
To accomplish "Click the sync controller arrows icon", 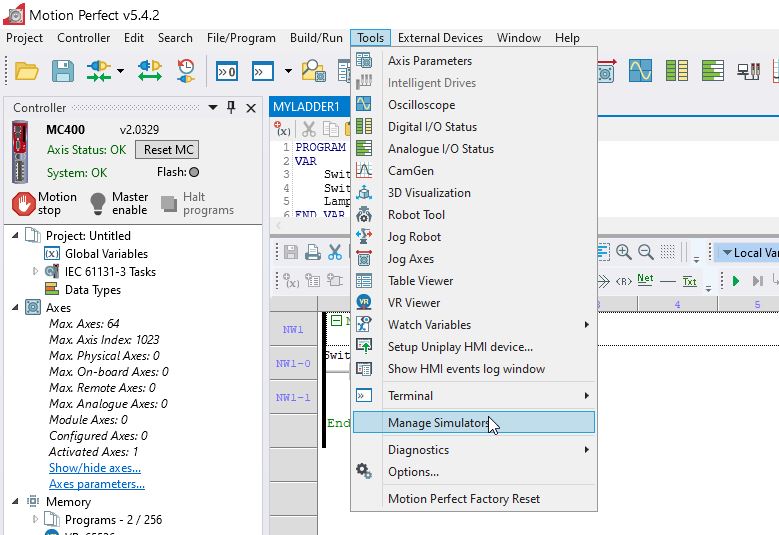I will (x=150, y=71).
